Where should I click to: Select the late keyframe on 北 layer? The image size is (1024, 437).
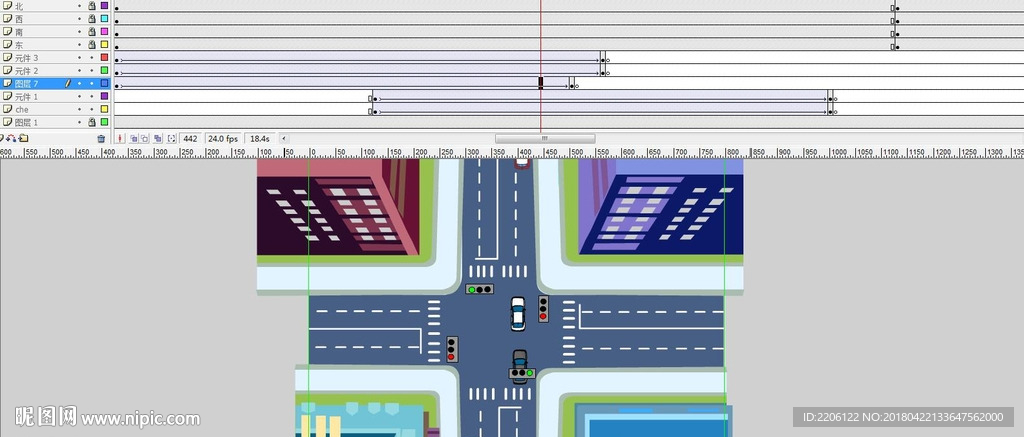897,6
